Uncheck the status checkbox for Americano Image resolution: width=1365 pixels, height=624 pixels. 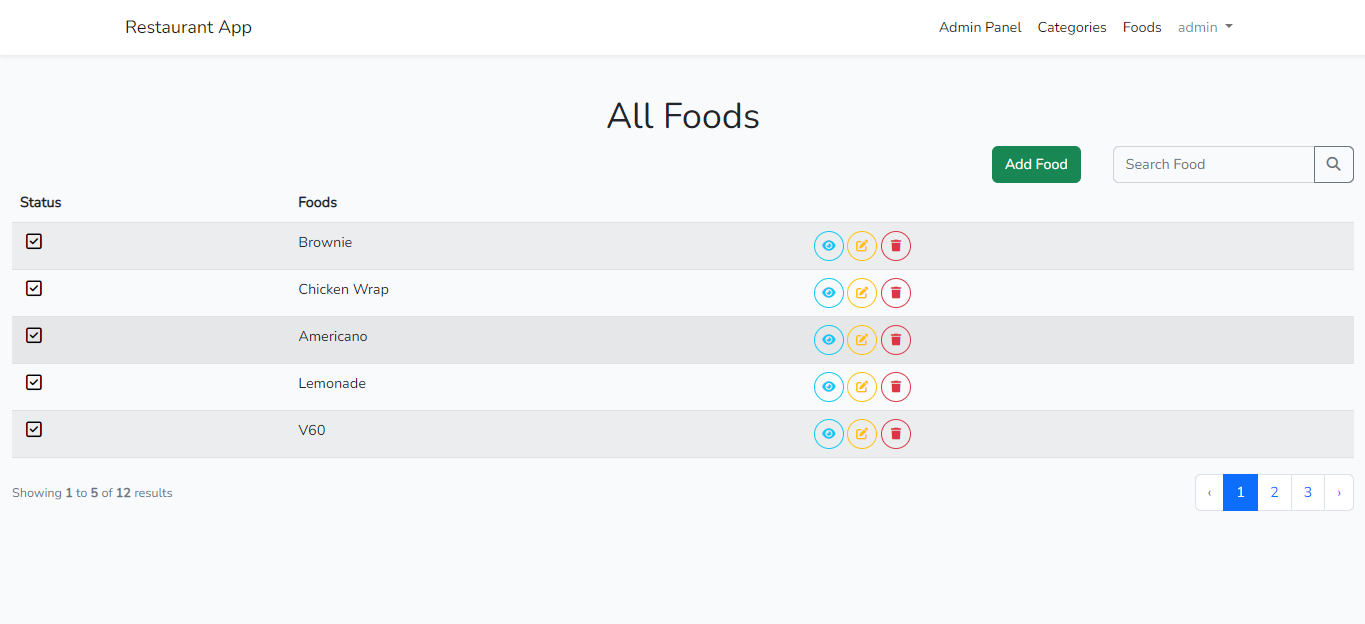[x=33, y=335]
